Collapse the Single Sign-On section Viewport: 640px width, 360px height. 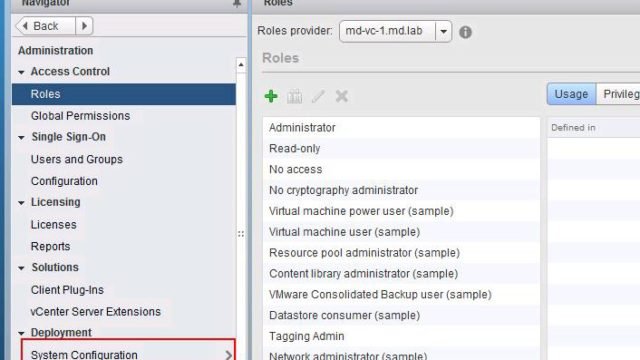tap(21, 137)
